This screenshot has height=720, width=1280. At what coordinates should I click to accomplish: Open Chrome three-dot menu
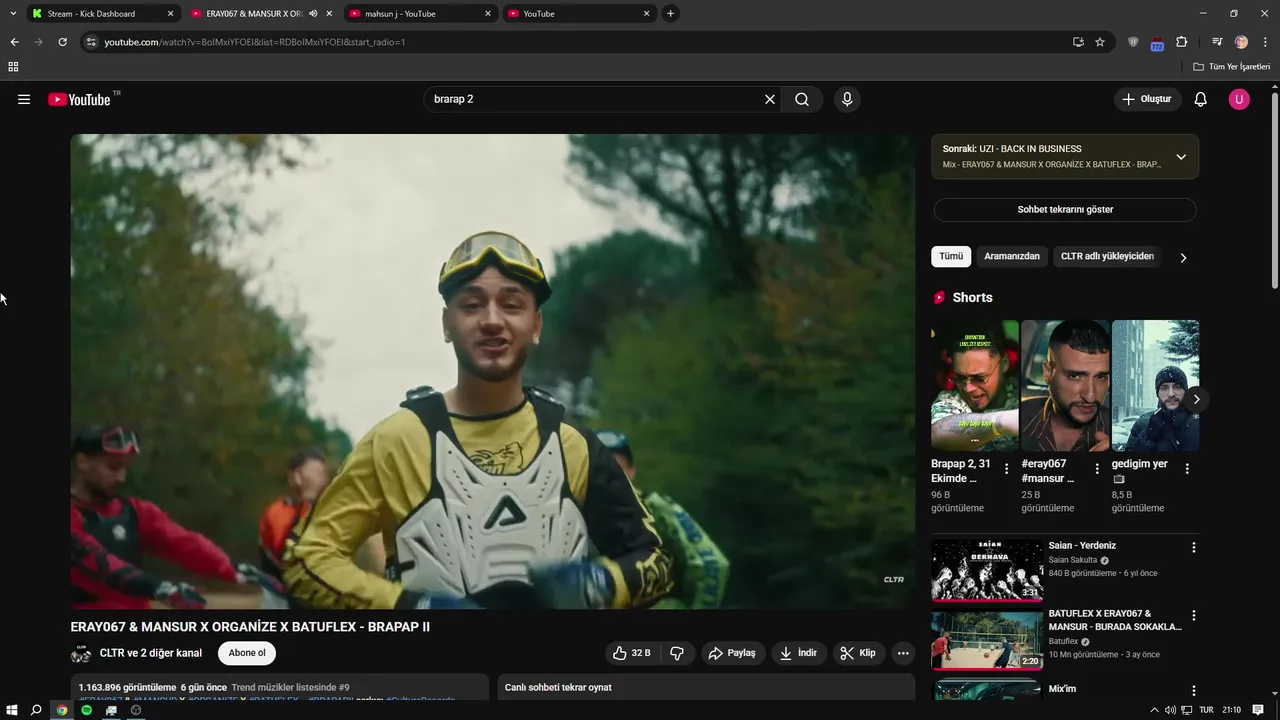tap(1266, 42)
